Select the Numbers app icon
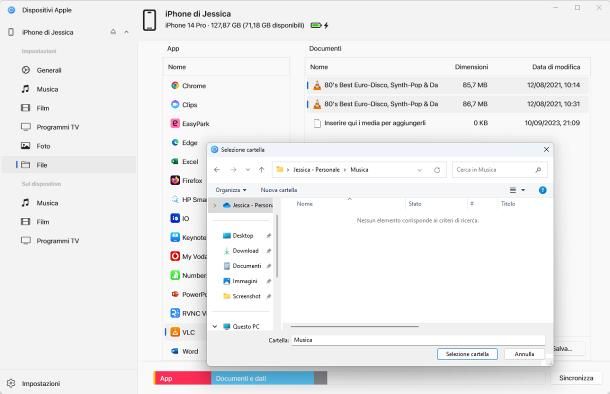 pyautogui.click(x=175, y=275)
